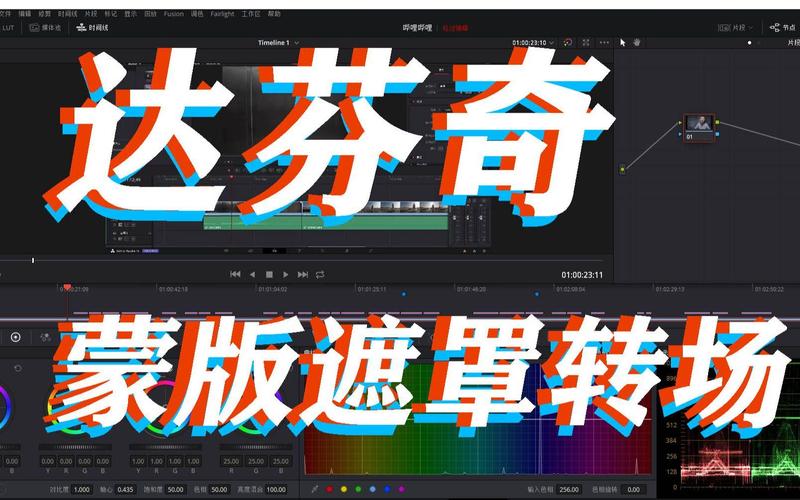Screen dimensions: 800x500
Task: Click the magenta hue preset dot
Action: (402, 489)
